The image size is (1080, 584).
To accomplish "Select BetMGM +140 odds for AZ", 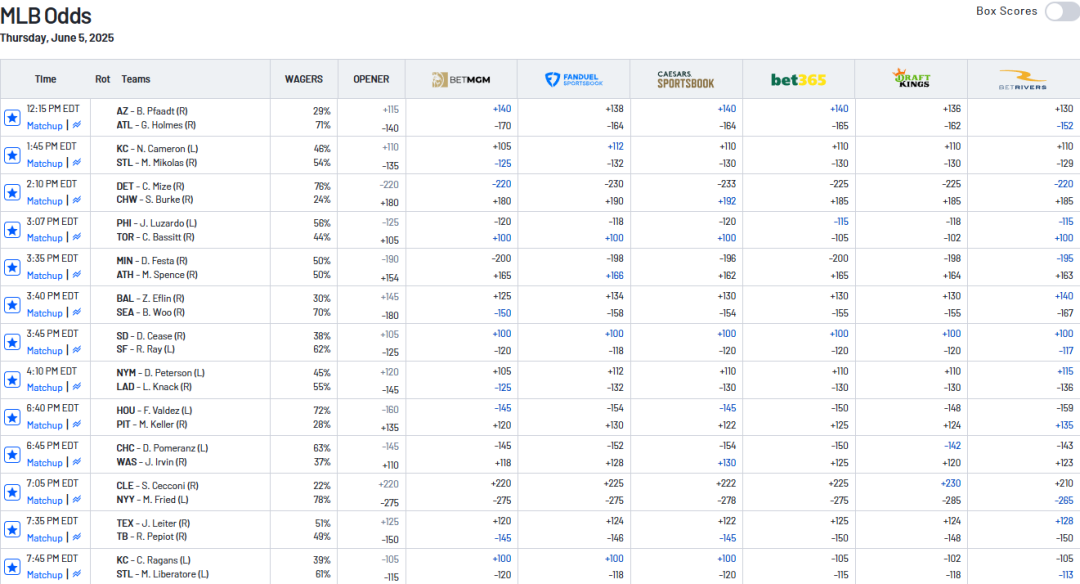I will pyautogui.click(x=501, y=109).
